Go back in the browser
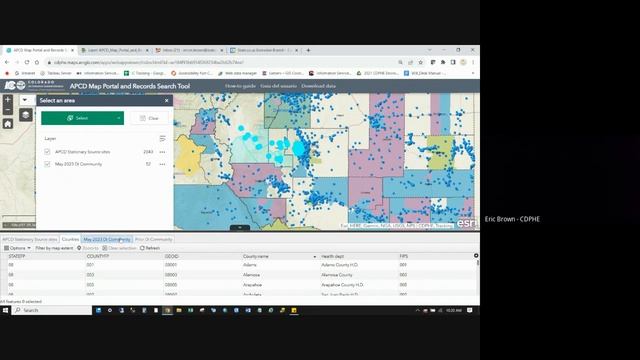 [x=7, y=62]
